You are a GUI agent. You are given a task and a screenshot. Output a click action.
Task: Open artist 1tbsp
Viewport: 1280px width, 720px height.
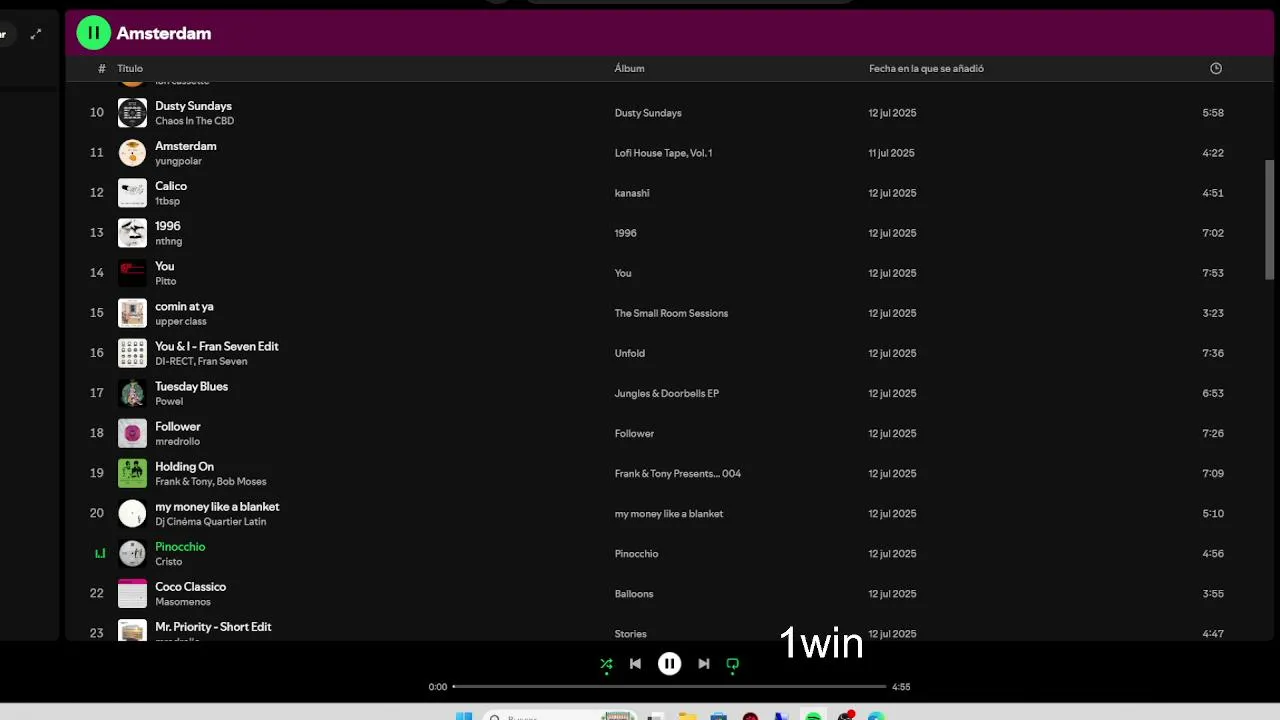167,201
